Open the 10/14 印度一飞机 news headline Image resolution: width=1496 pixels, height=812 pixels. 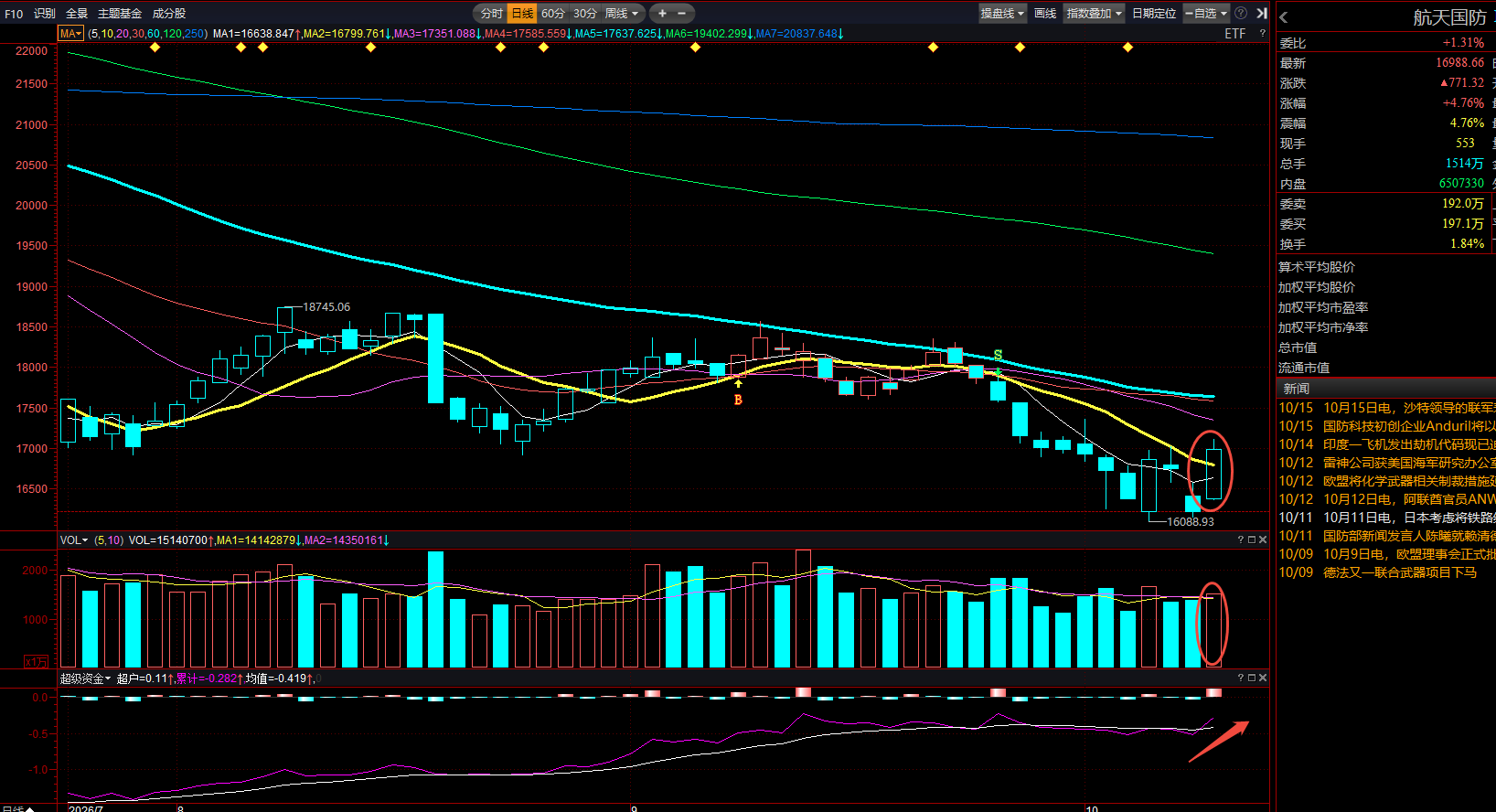click(x=1386, y=444)
